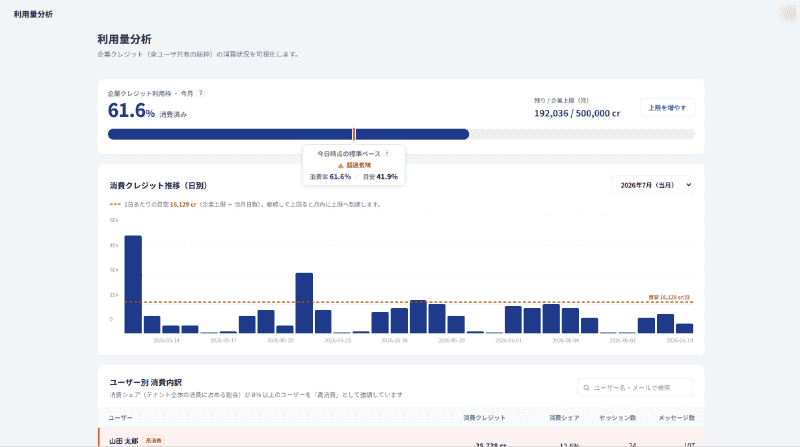The image size is (800, 447).
Task: Click the 高消費 badge beside 山田 太郎
Action: [153, 440]
